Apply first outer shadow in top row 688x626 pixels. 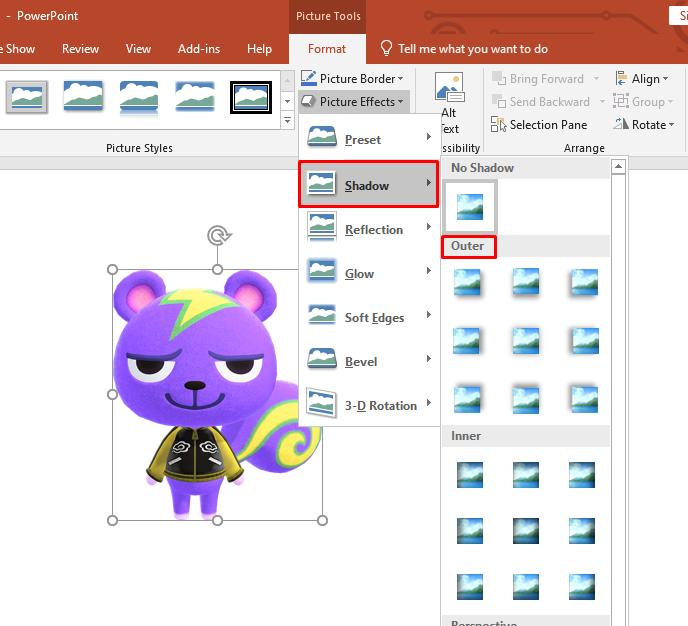[x=467, y=283]
